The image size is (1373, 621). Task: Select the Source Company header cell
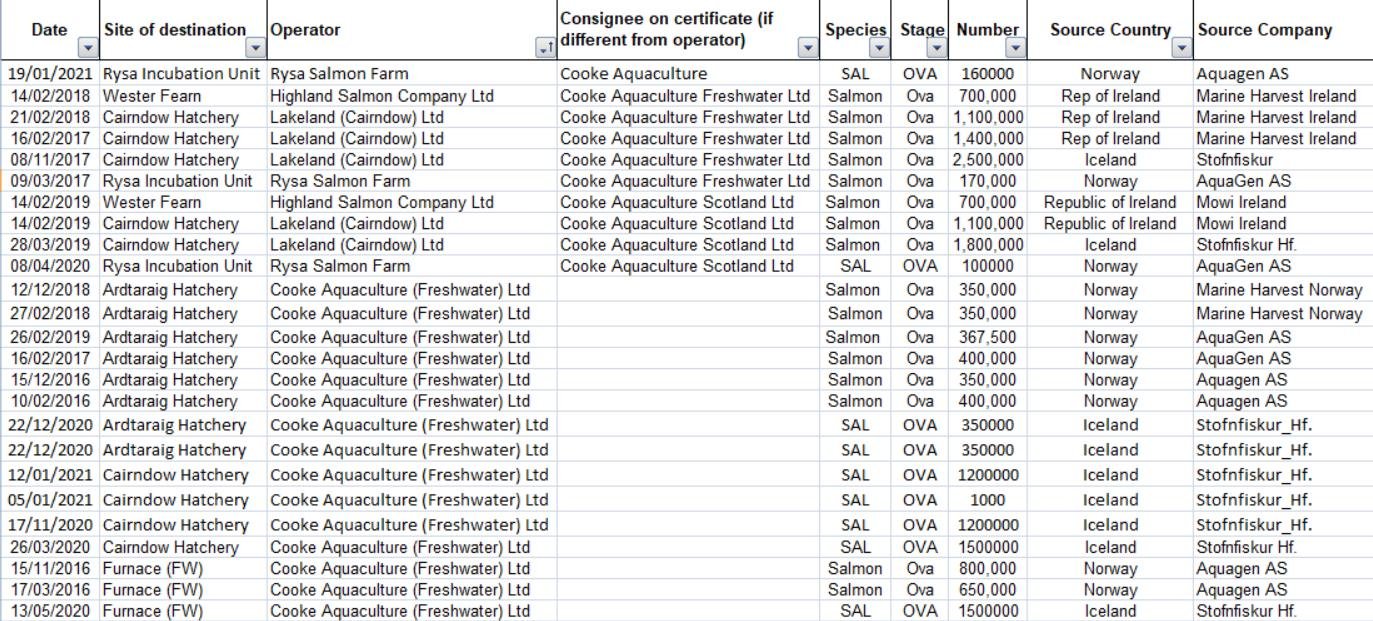pos(1265,30)
